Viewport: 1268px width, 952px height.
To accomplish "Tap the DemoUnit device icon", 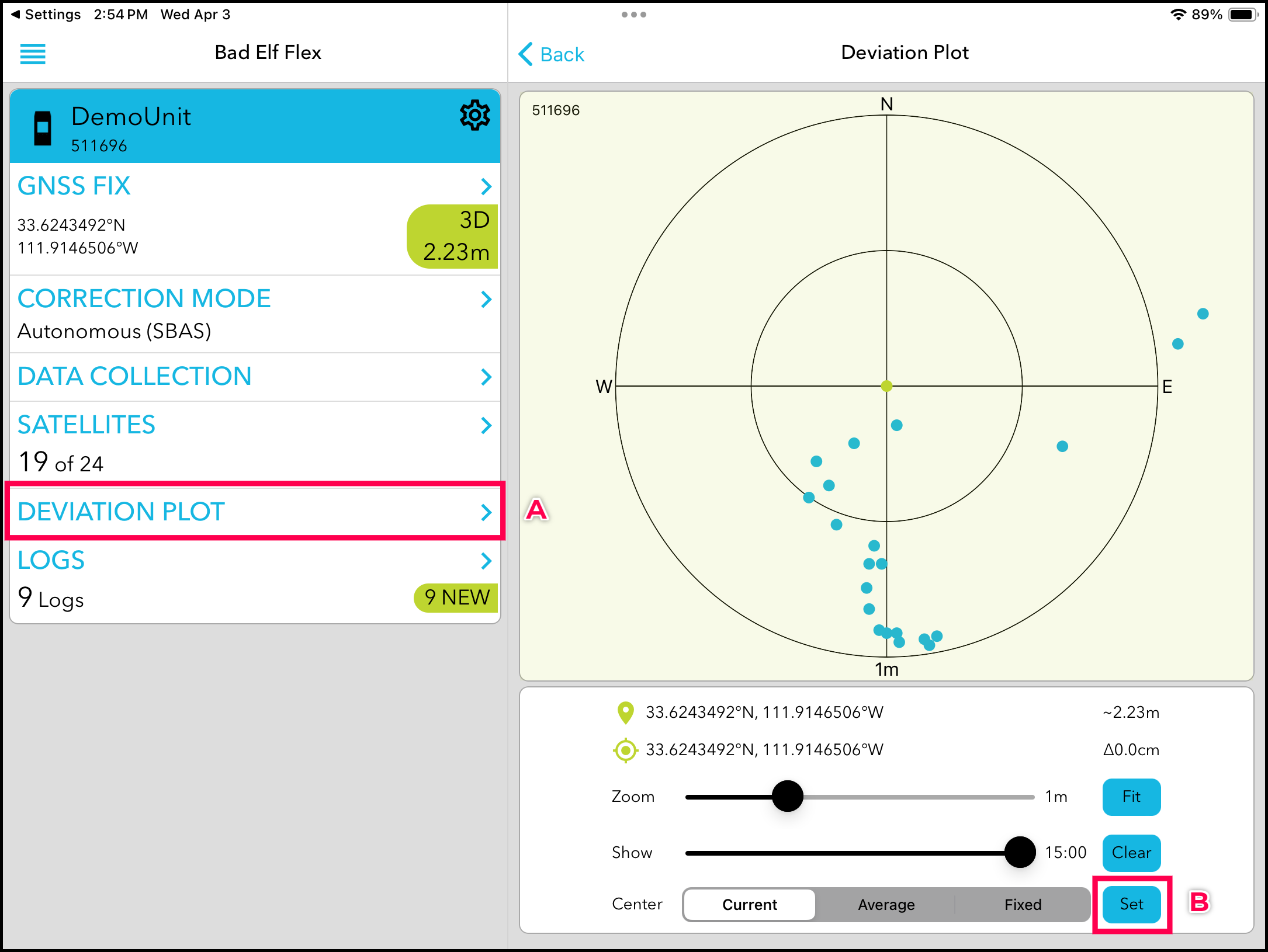I will click(x=43, y=127).
